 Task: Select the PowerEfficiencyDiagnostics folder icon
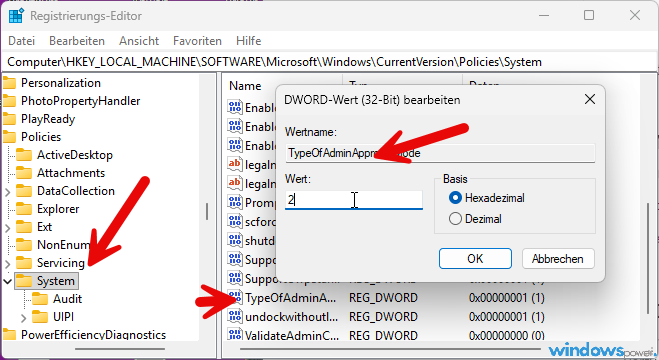click(x=9, y=335)
